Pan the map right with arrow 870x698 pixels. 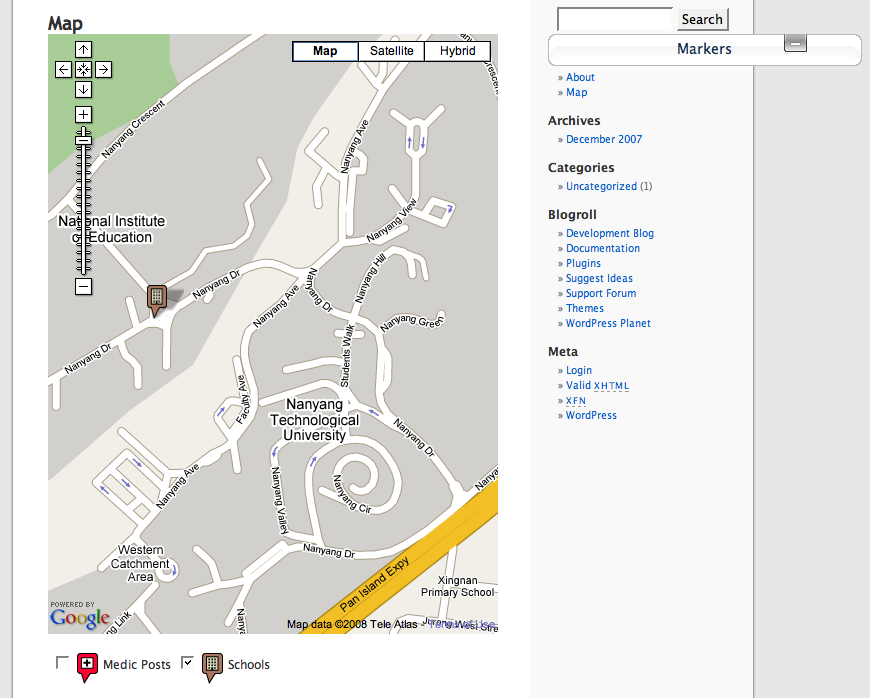(103, 69)
